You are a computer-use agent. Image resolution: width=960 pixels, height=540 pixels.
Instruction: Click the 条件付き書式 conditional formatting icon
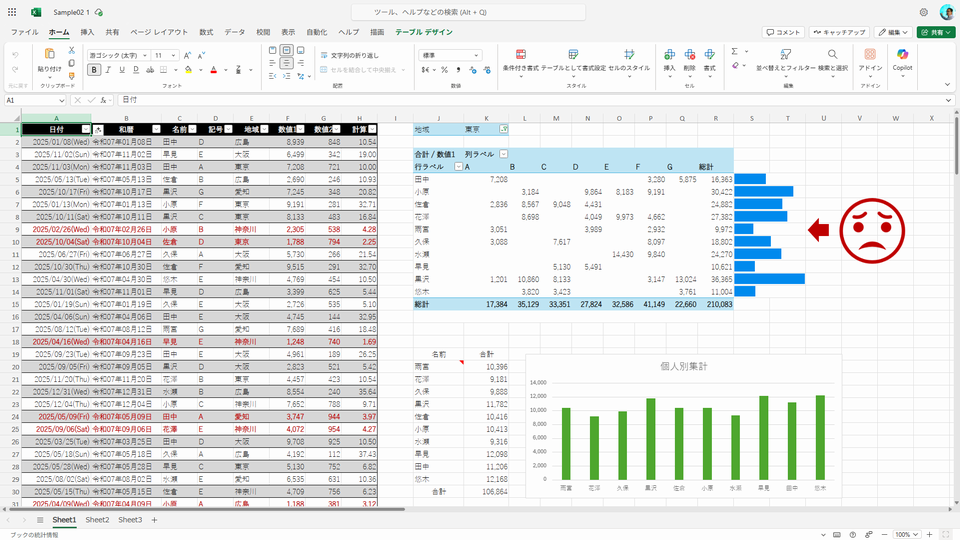(519, 55)
